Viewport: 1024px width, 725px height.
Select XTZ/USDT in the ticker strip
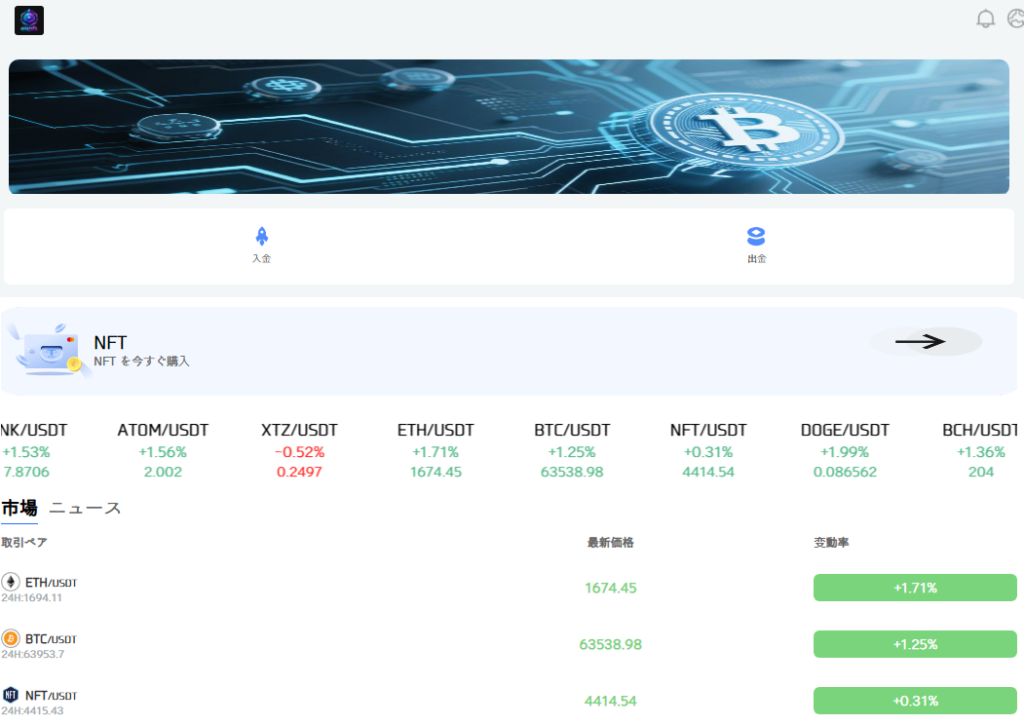(x=299, y=451)
